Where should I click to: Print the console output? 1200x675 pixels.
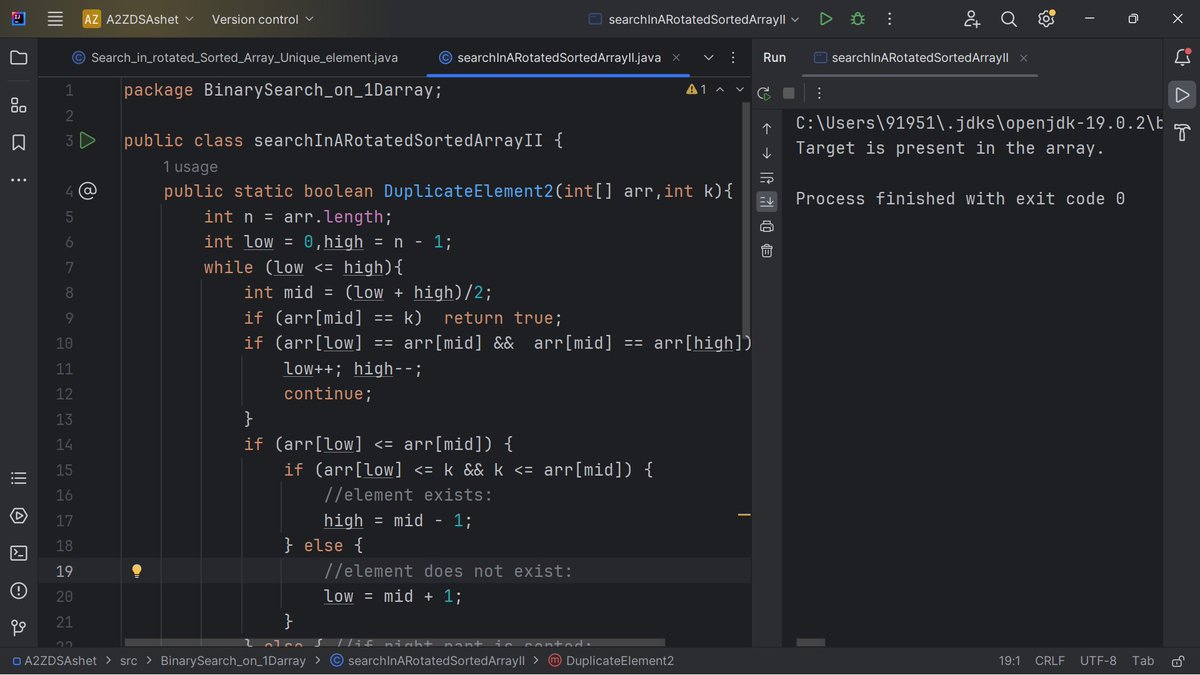tap(766, 225)
